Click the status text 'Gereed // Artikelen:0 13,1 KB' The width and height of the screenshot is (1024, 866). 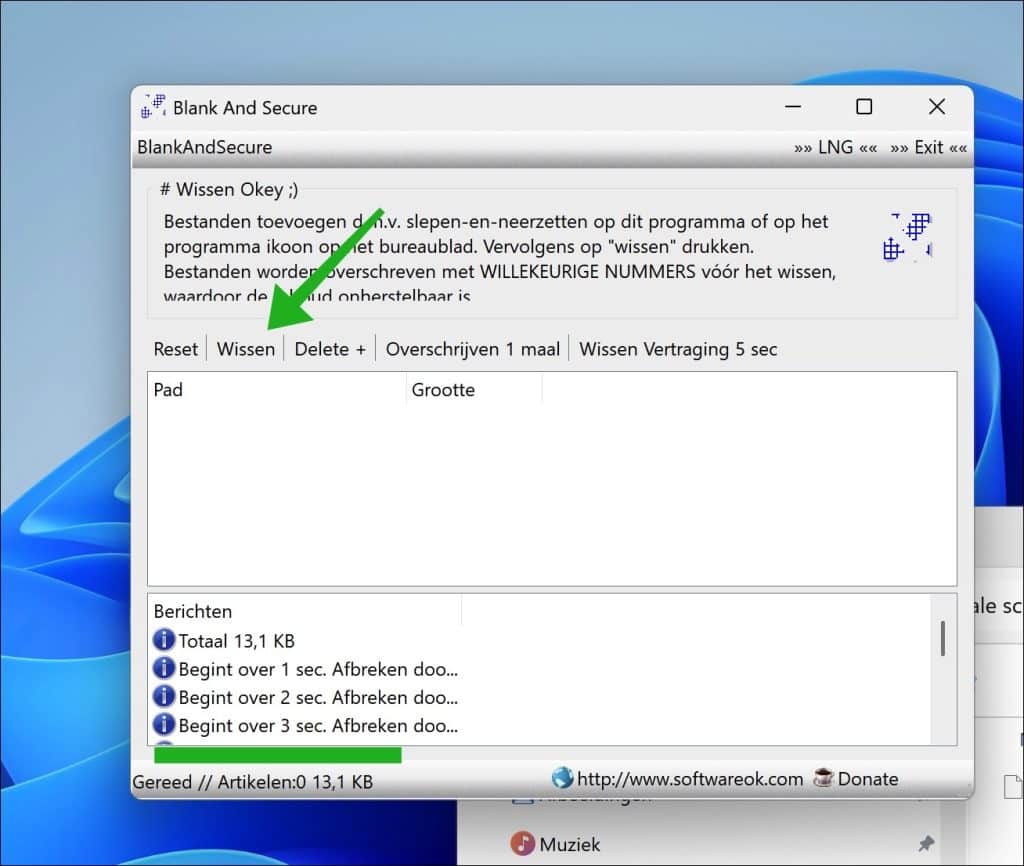tap(253, 782)
